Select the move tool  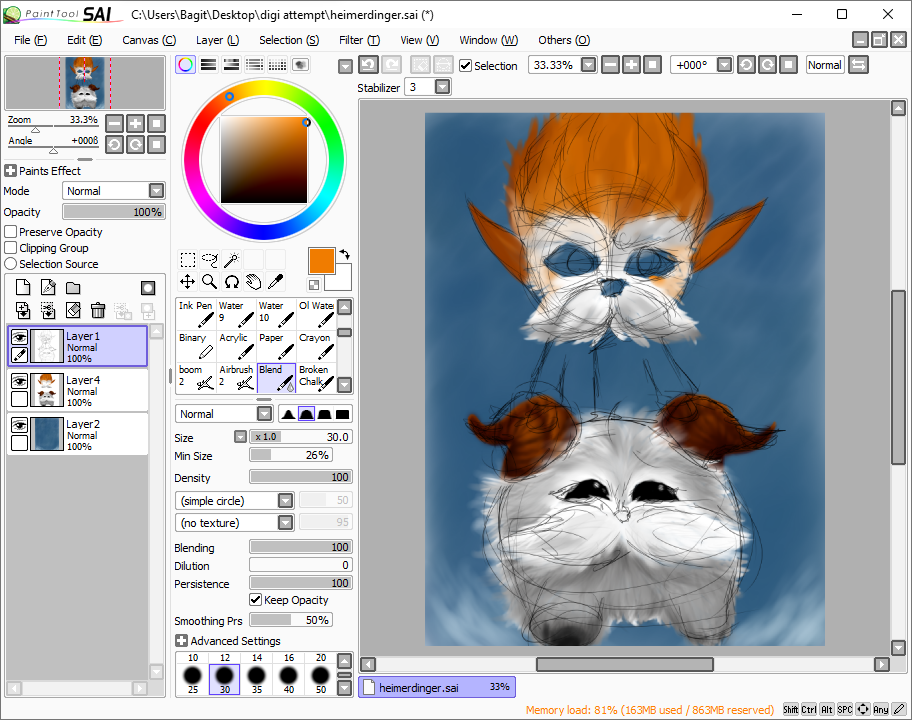(x=187, y=282)
